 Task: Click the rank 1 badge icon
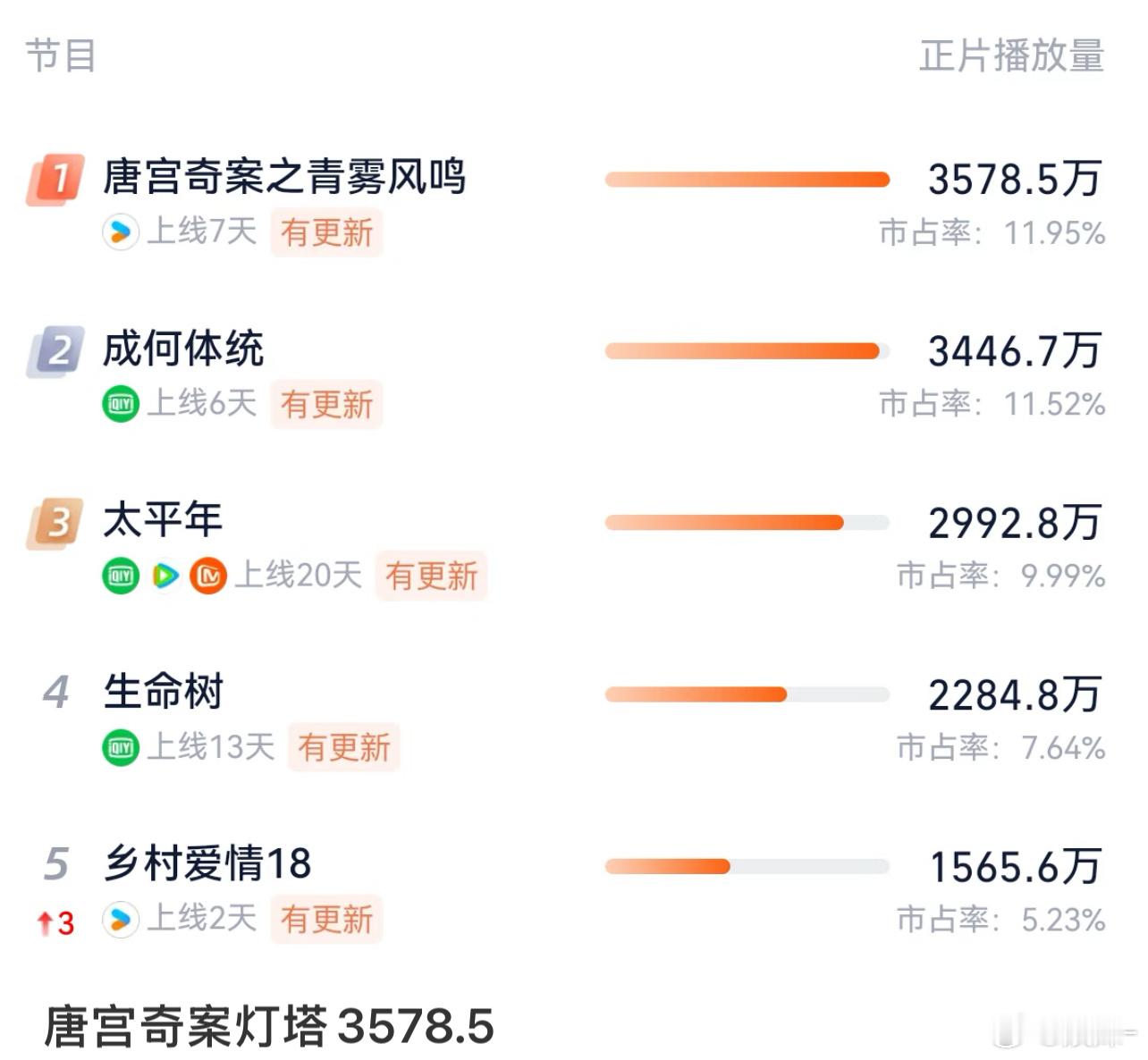pyautogui.click(x=54, y=179)
